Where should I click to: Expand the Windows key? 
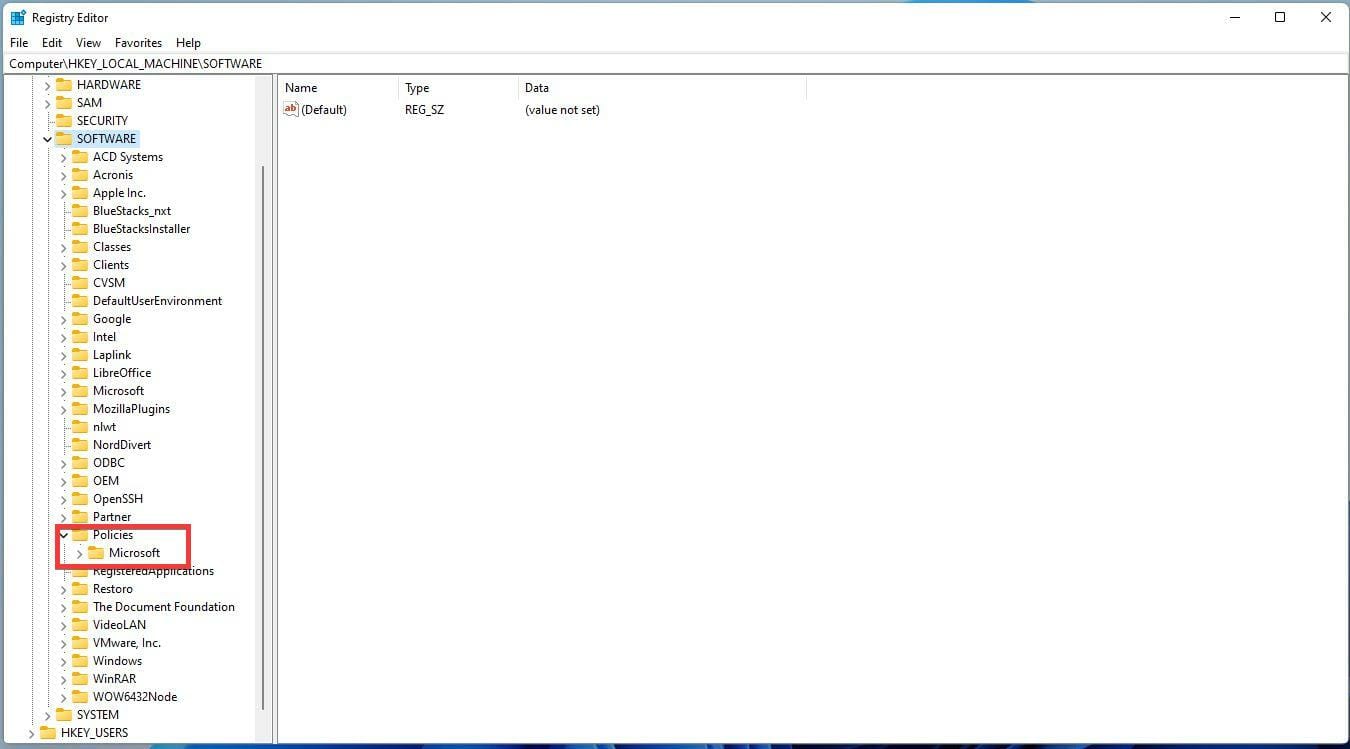click(x=63, y=661)
